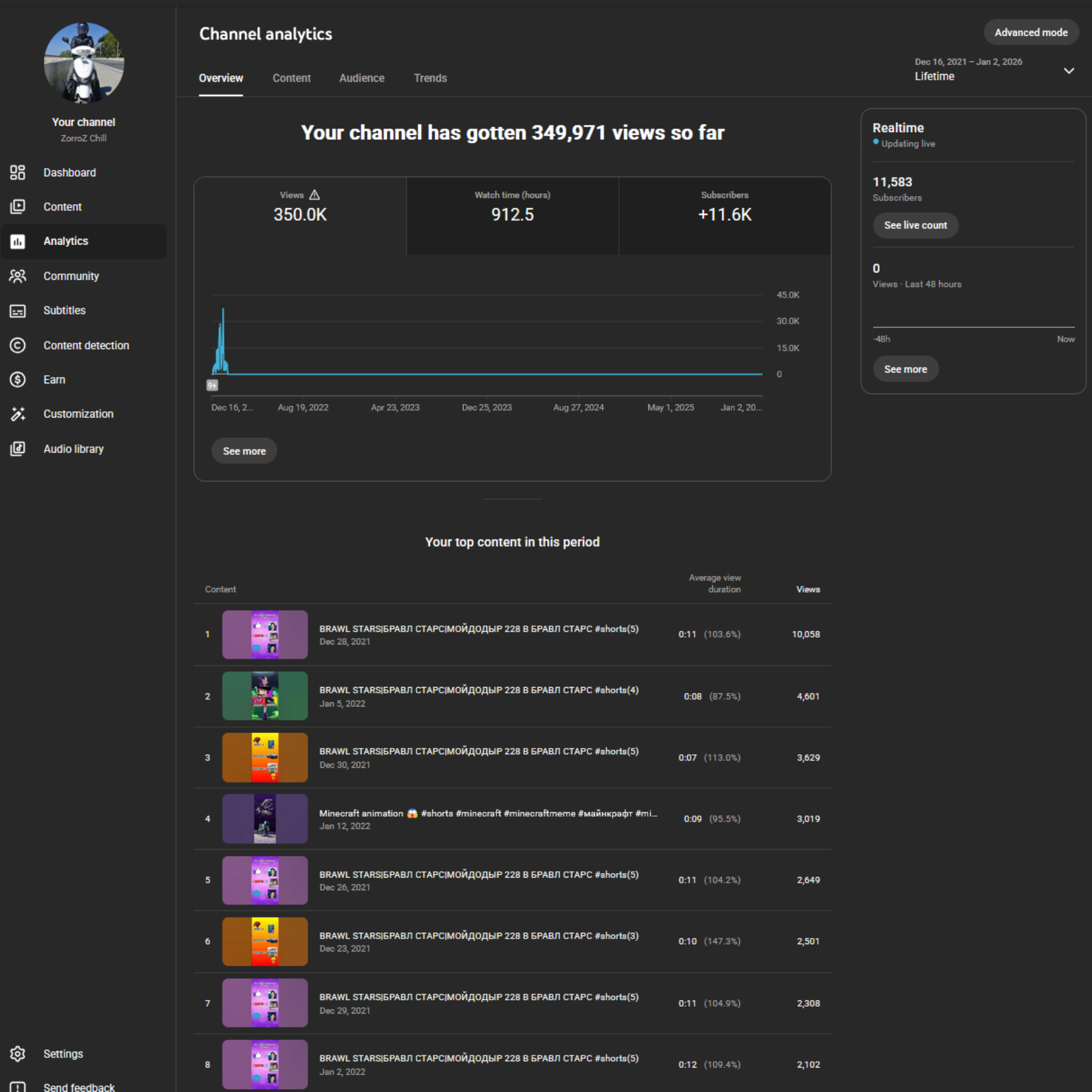Image resolution: width=1092 pixels, height=1092 pixels.
Task: Click the Customization magic wand icon
Action: (18, 414)
